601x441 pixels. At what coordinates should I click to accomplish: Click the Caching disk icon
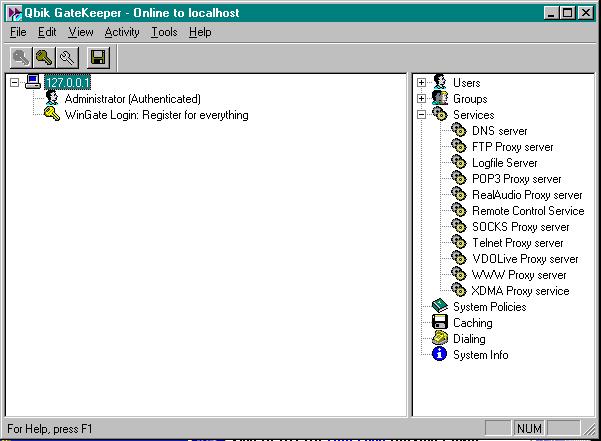440,322
